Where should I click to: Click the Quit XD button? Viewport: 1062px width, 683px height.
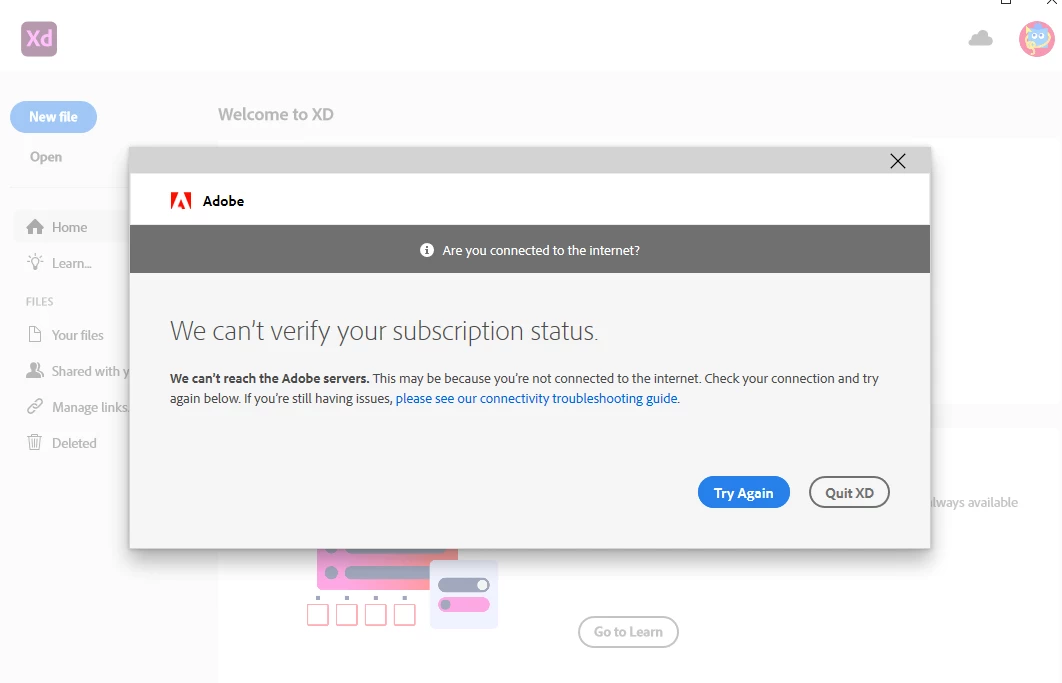pos(849,493)
